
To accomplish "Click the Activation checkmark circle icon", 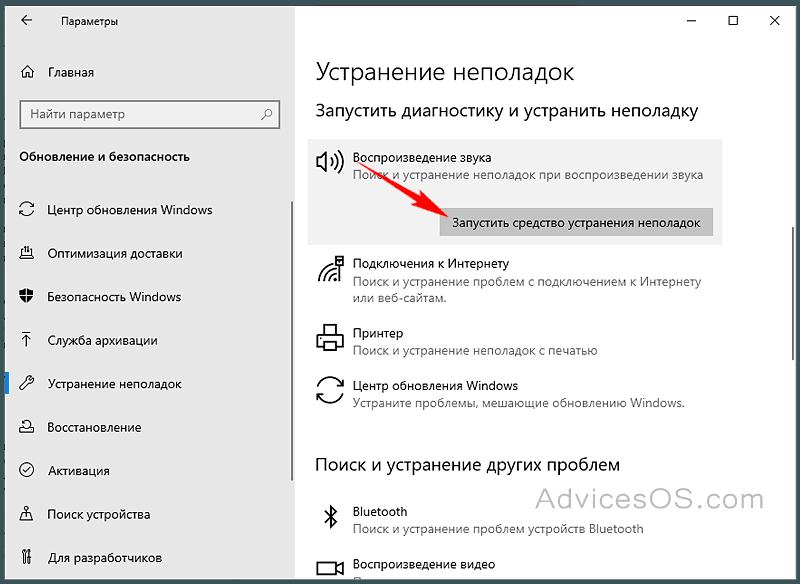I will click(27, 470).
